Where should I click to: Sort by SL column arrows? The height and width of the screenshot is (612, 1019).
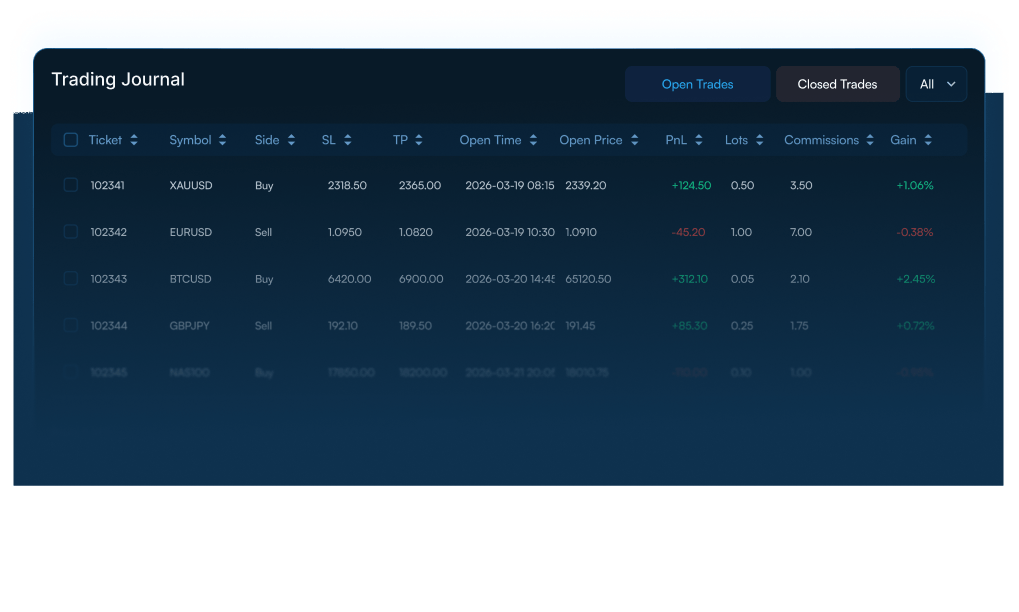[x=348, y=140]
